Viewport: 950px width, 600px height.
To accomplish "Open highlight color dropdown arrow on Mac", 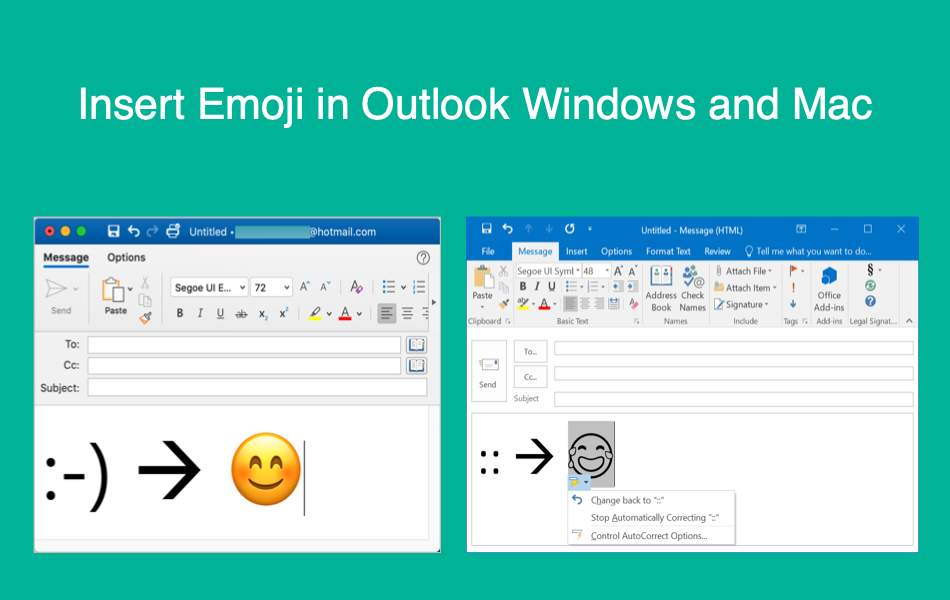I will pos(329,314).
